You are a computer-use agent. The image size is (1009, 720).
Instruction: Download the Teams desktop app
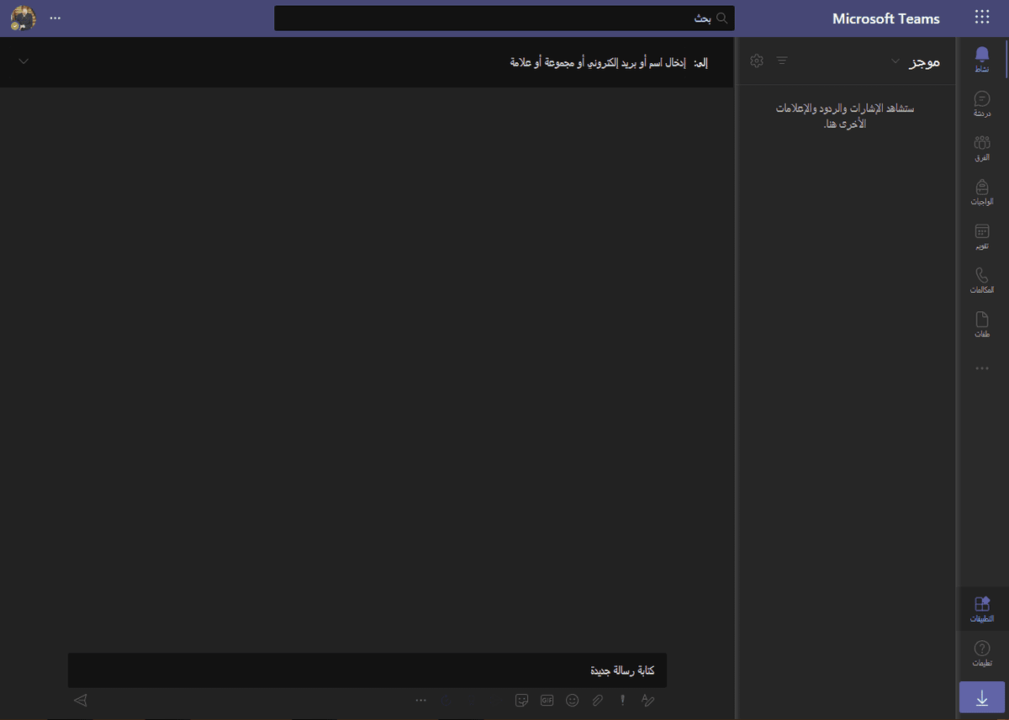pos(982,697)
